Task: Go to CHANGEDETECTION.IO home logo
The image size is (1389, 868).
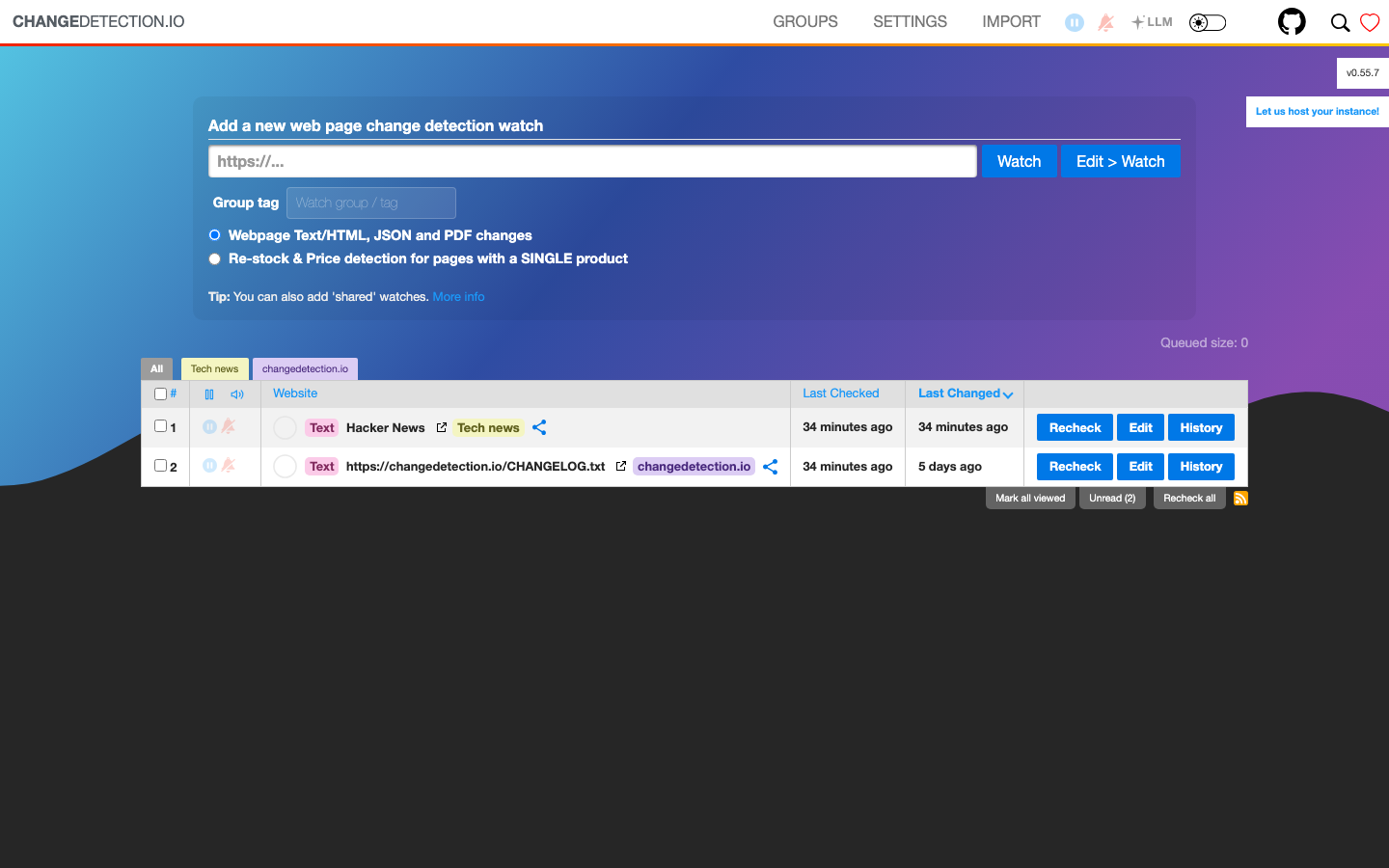Action: coord(98,21)
